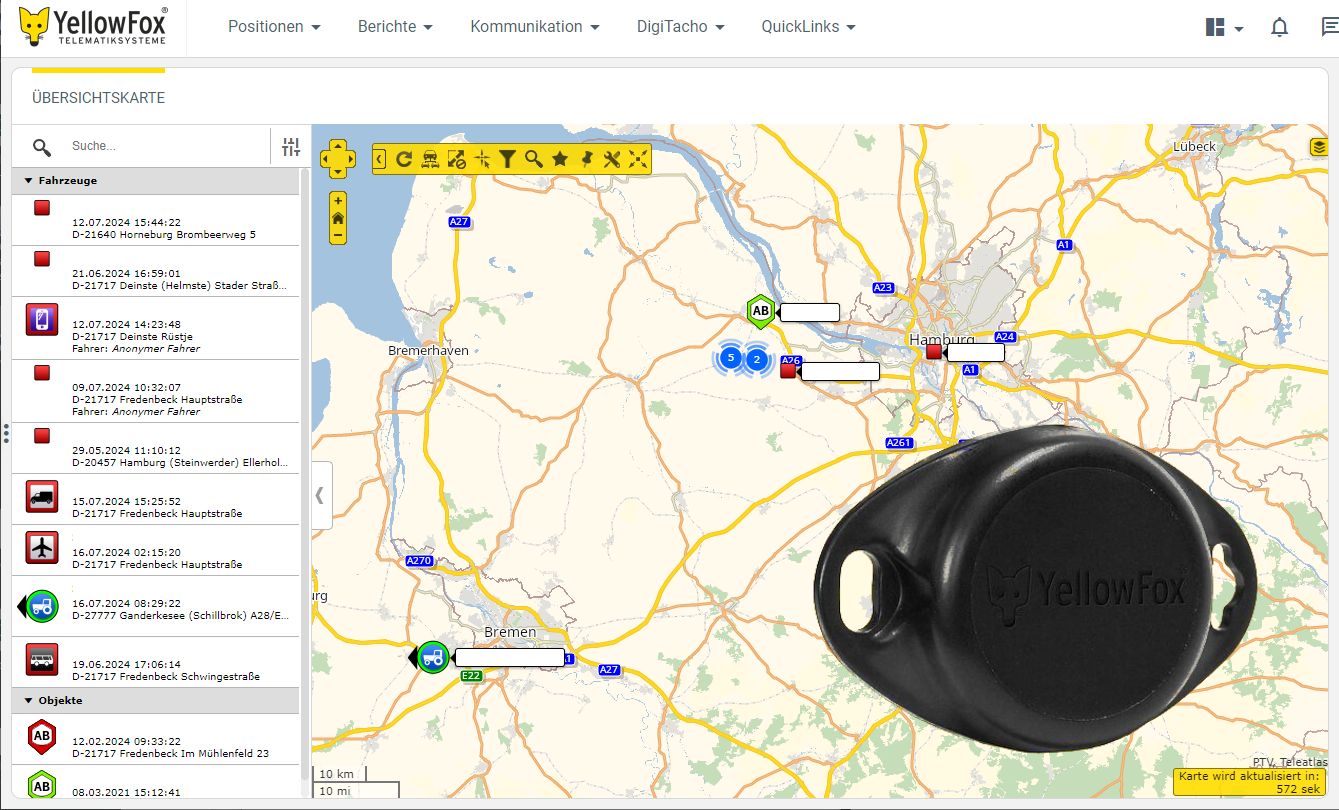Click the search magnifier in the vehicle list

(42, 147)
